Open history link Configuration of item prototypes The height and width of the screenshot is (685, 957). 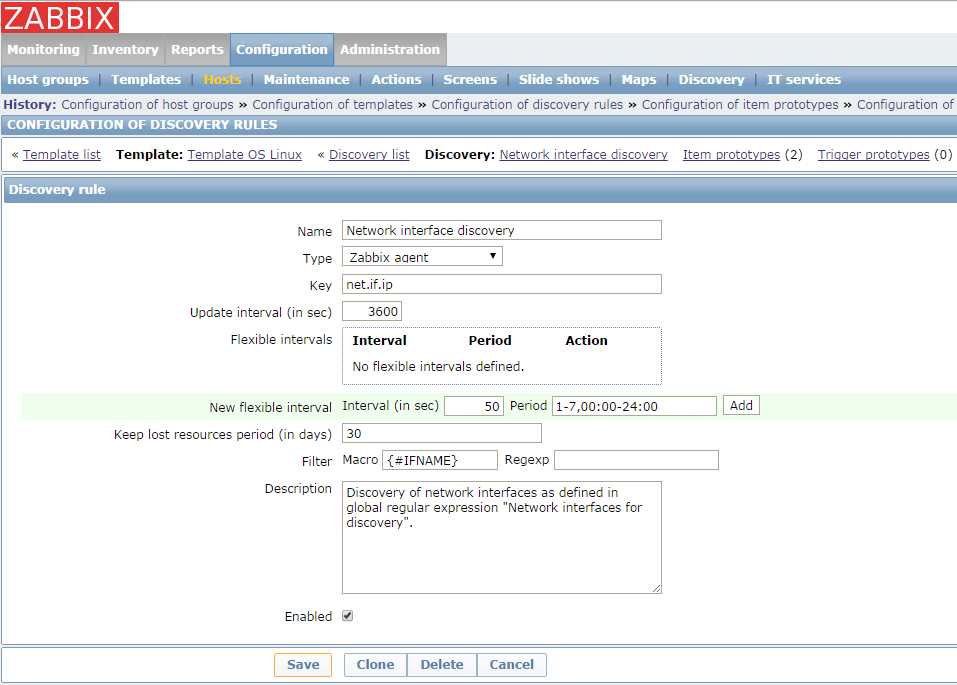pyautogui.click(x=740, y=104)
